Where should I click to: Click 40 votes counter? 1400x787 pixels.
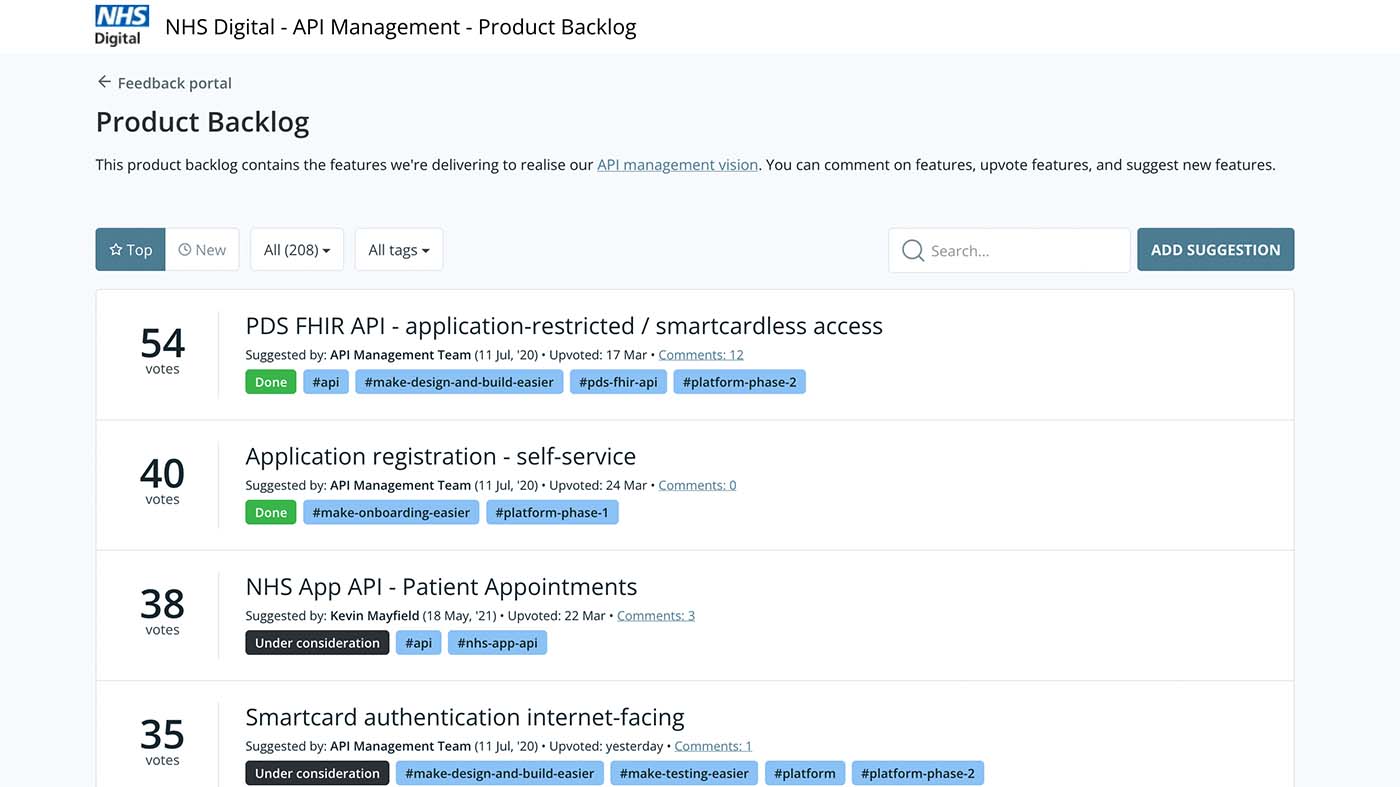(x=162, y=480)
